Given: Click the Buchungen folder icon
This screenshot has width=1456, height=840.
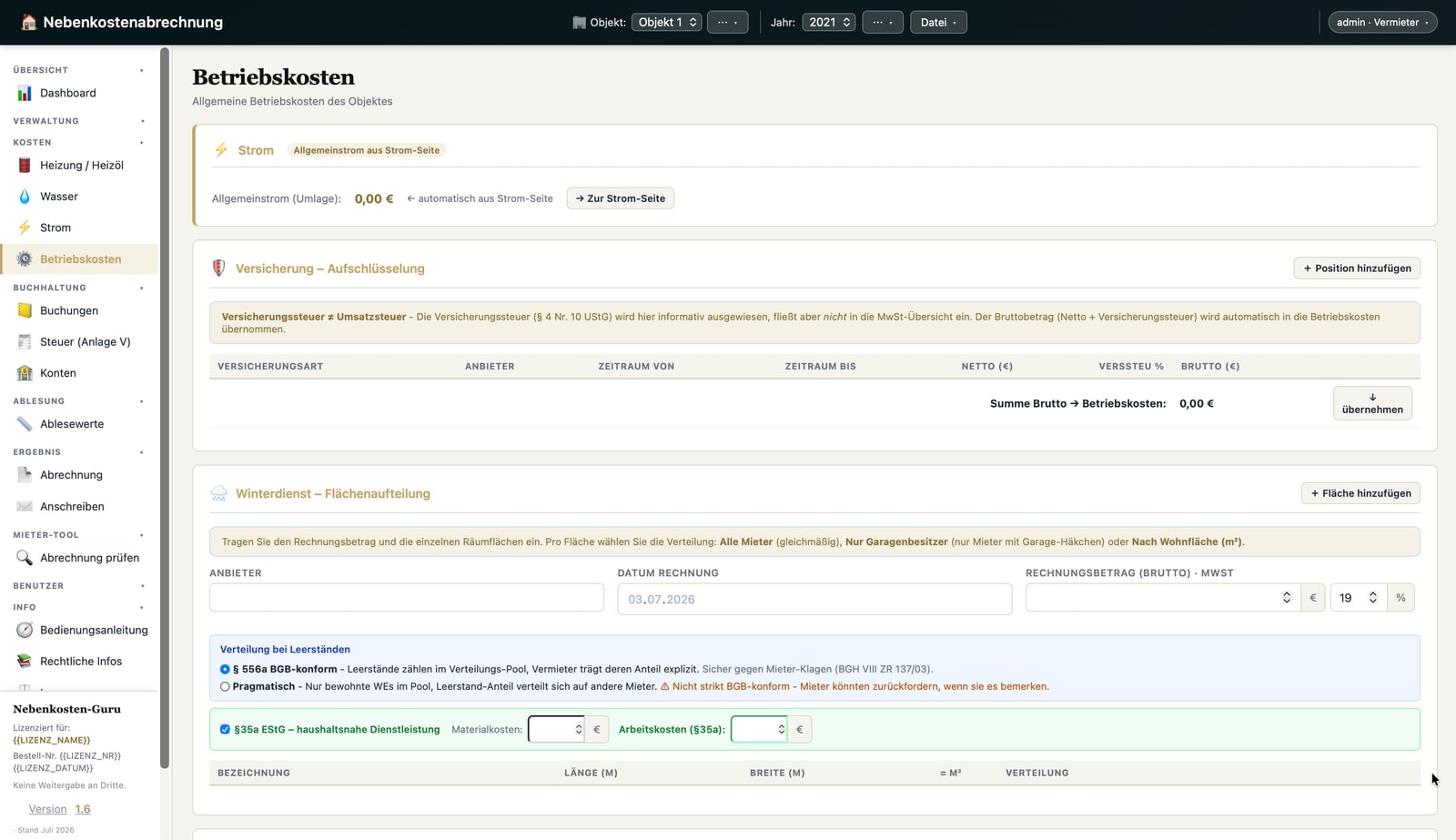Looking at the screenshot, I should coord(25,310).
